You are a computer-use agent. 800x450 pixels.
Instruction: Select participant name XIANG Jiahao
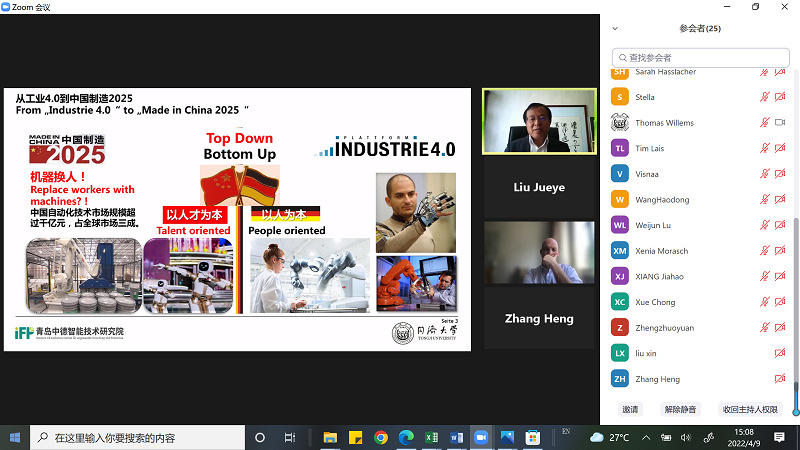tap(659, 276)
